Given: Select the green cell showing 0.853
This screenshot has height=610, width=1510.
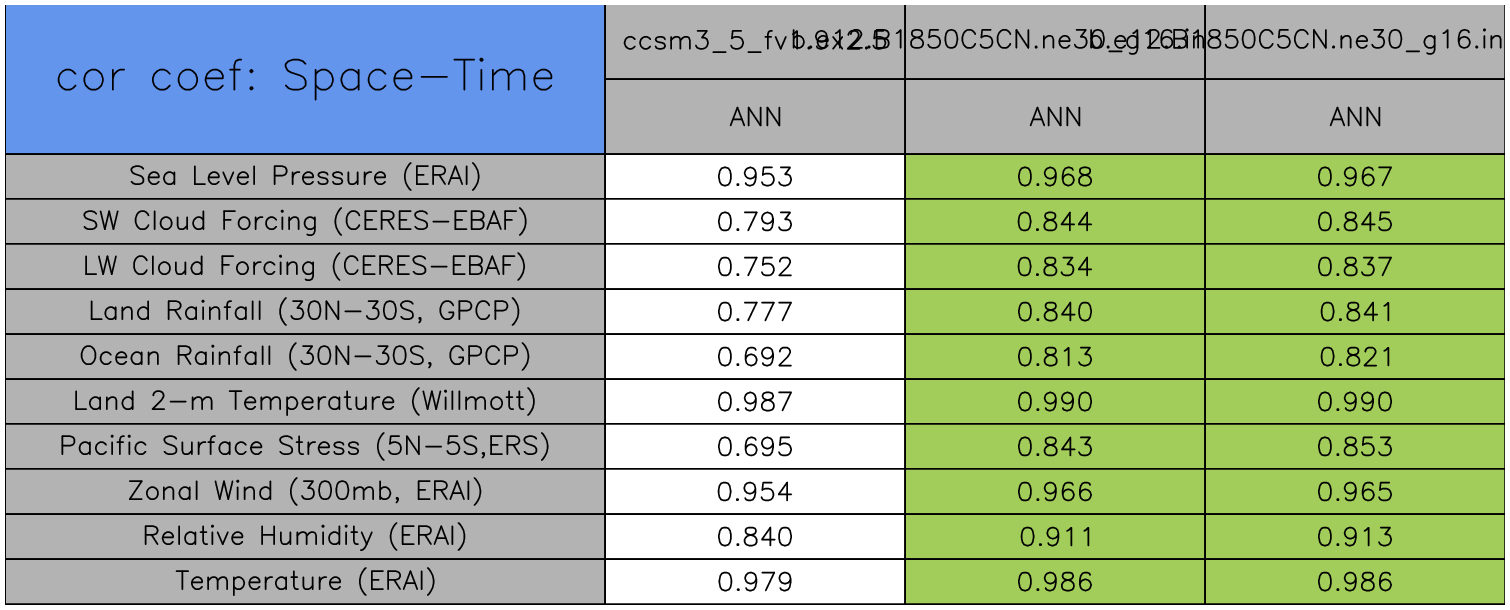Looking at the screenshot, I should click(x=1355, y=447).
